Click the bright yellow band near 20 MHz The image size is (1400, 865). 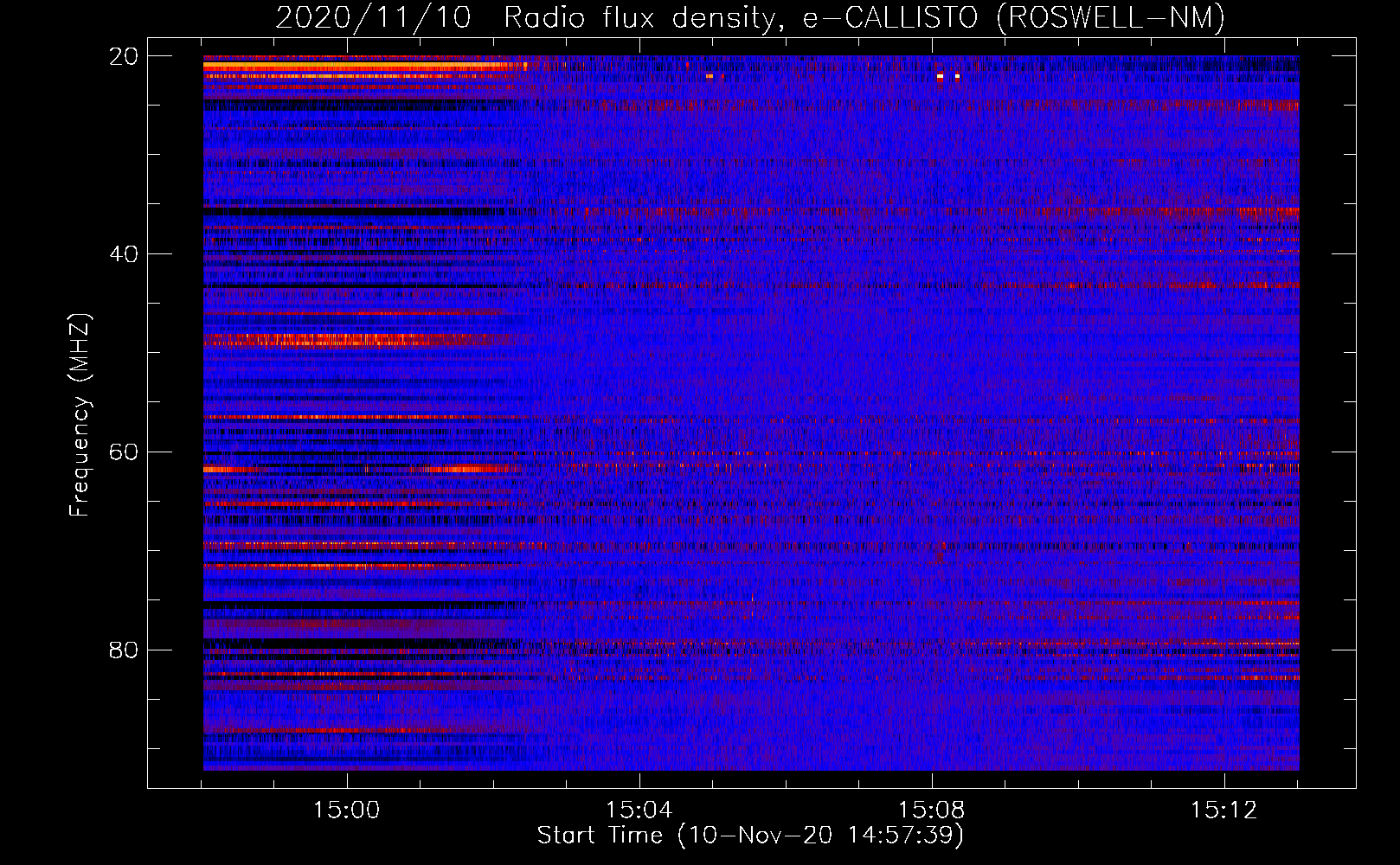pos(363,65)
